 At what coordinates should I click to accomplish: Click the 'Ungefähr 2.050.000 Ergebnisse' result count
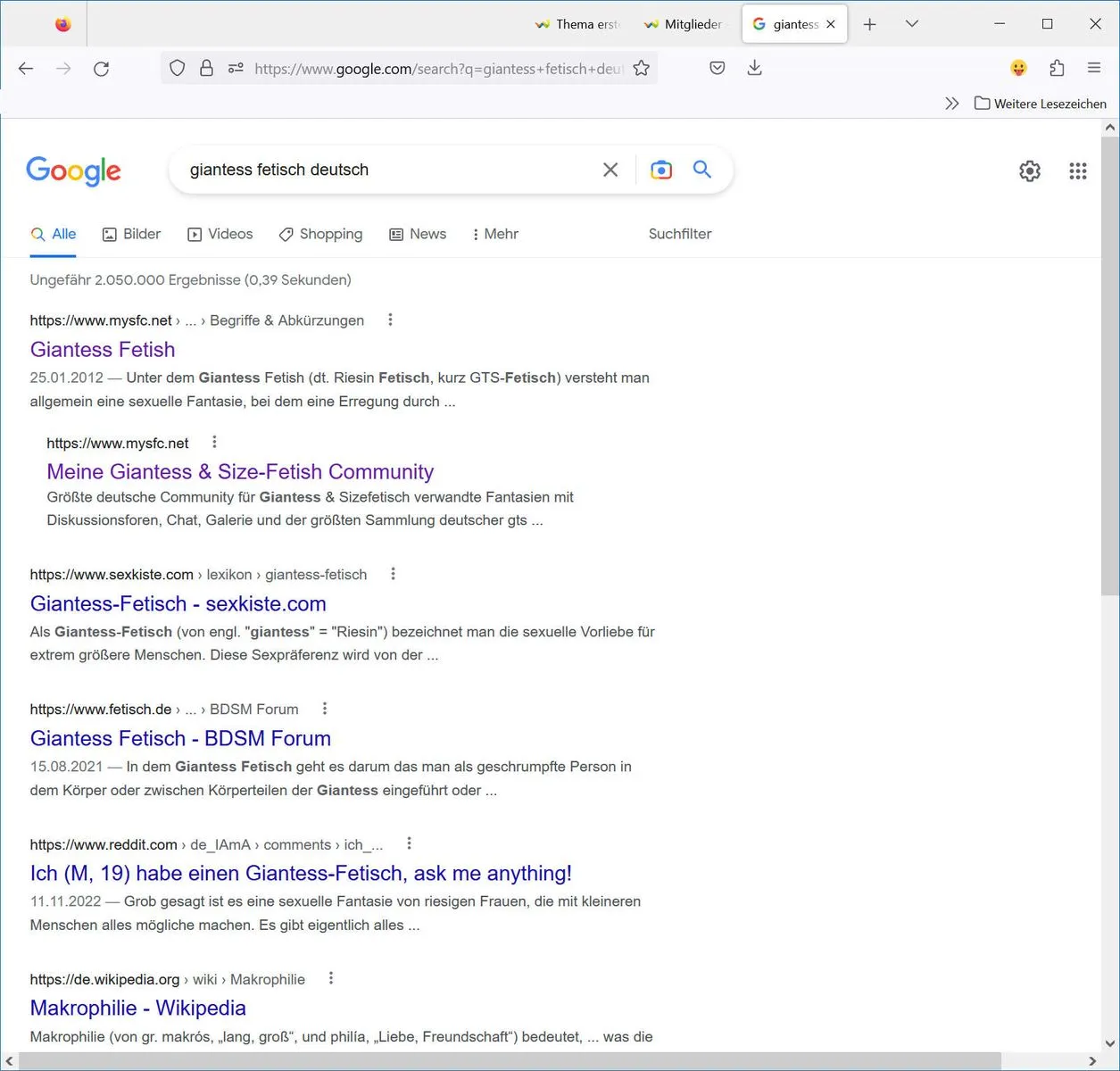click(191, 280)
